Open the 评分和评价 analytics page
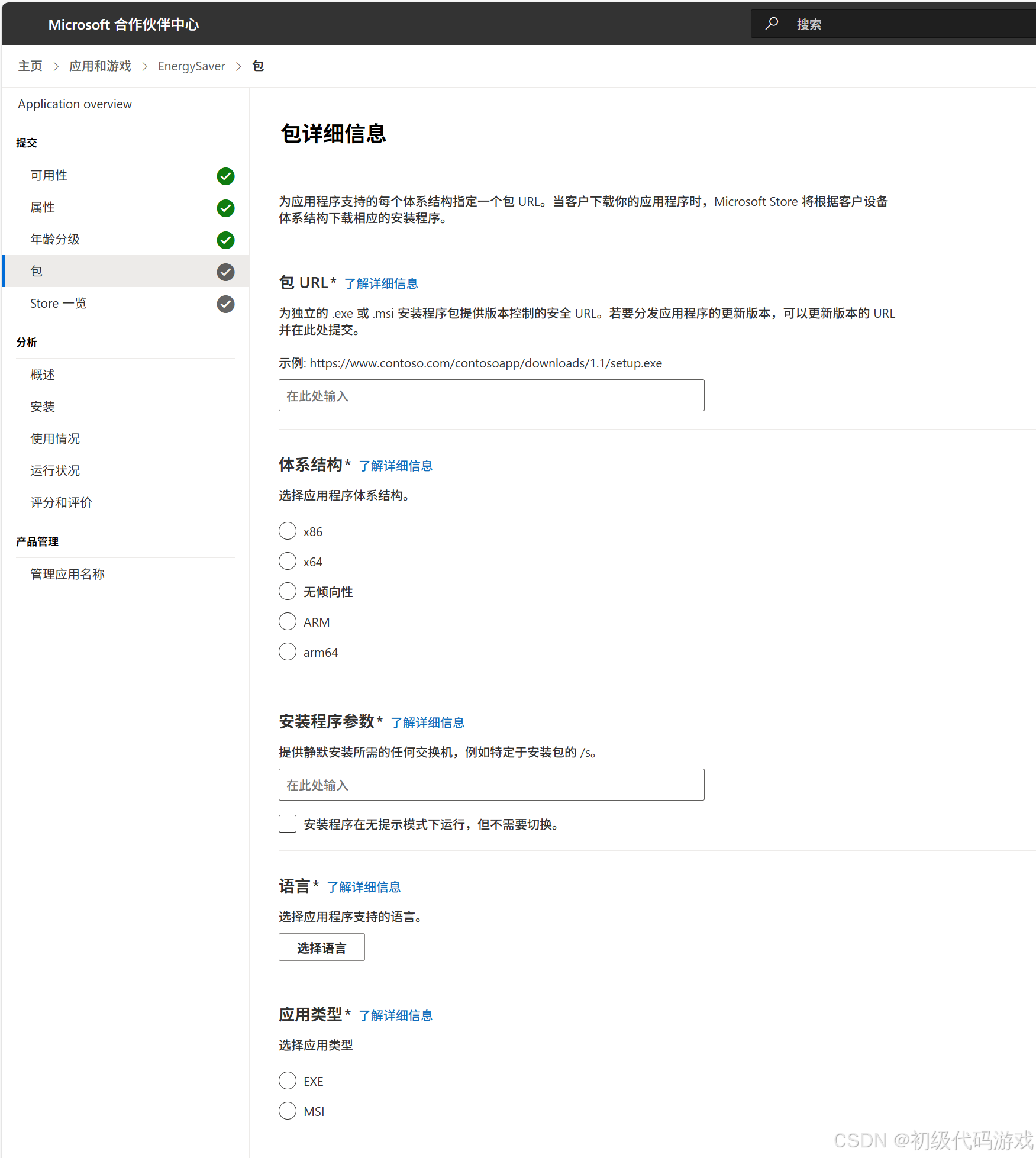This screenshot has height=1158, width=1036. tap(62, 503)
